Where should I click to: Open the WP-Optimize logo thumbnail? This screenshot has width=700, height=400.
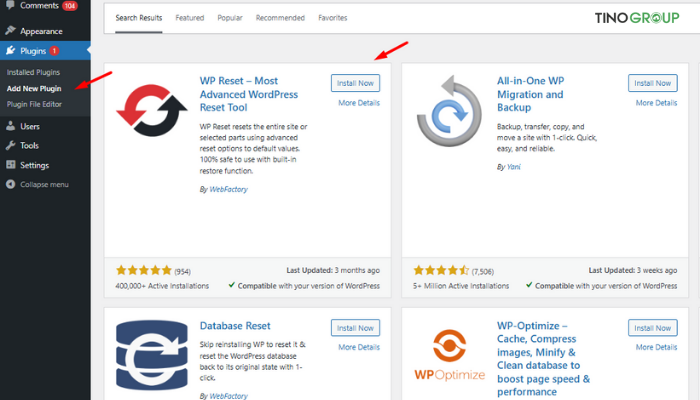pos(449,355)
